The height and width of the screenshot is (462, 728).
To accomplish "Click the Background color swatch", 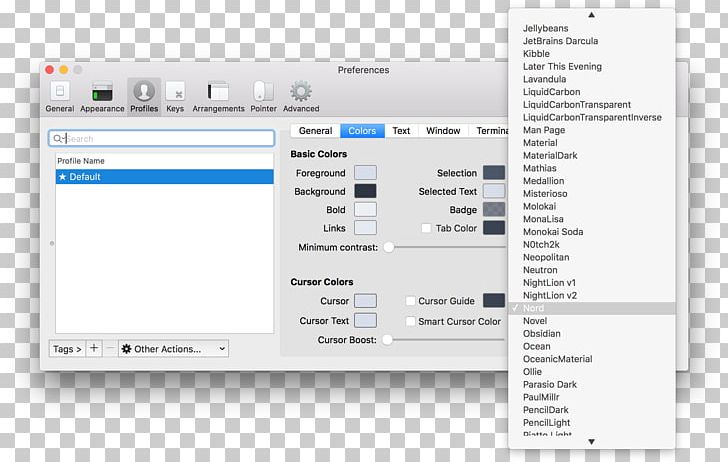I will pos(365,191).
